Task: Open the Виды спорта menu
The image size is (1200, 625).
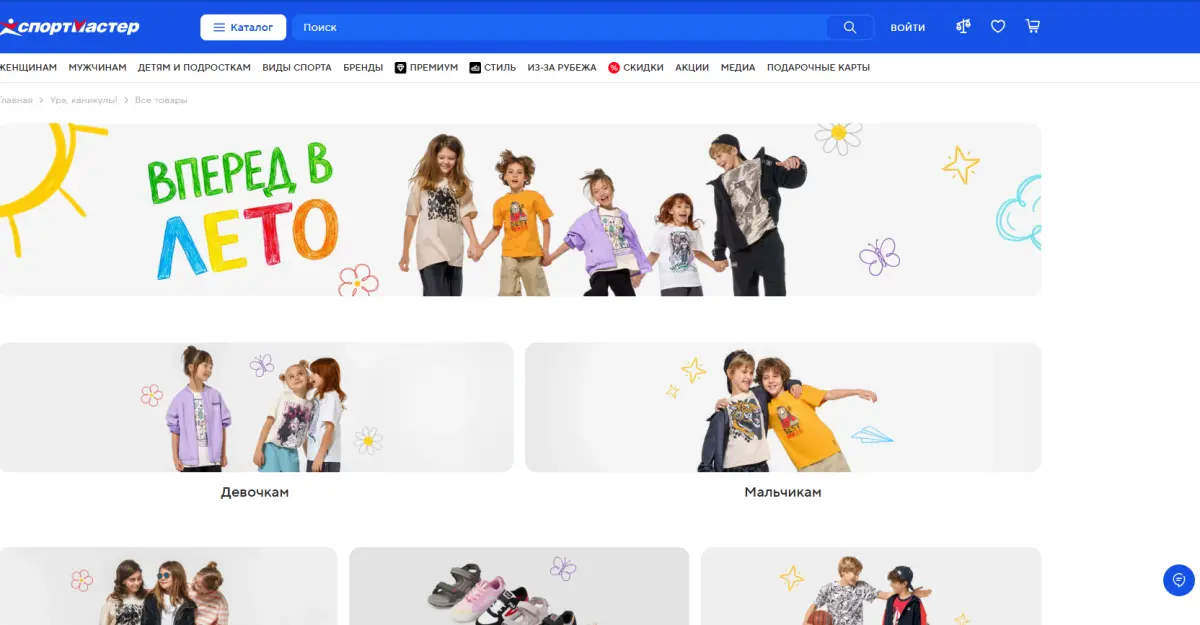Action: tap(297, 68)
